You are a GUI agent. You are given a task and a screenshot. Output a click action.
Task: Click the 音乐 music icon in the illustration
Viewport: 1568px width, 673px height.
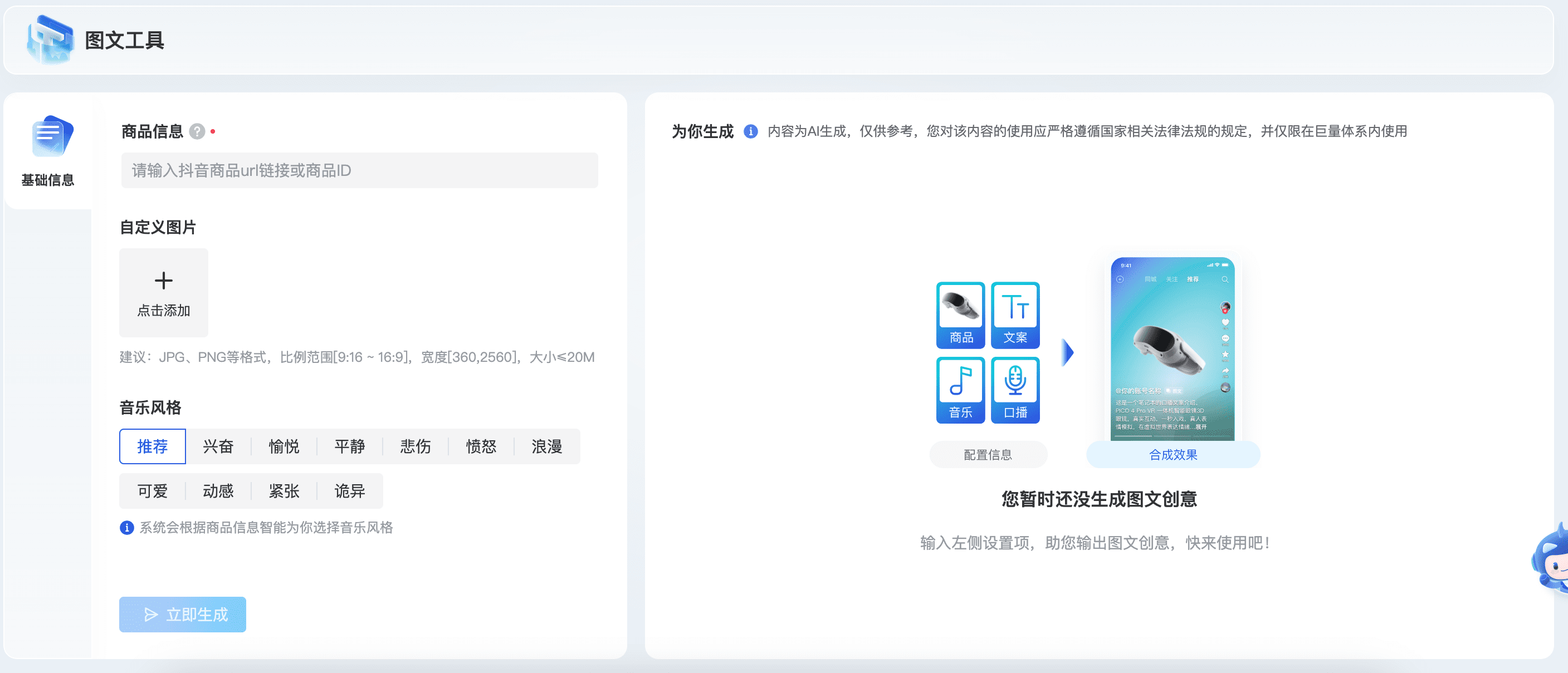click(960, 390)
